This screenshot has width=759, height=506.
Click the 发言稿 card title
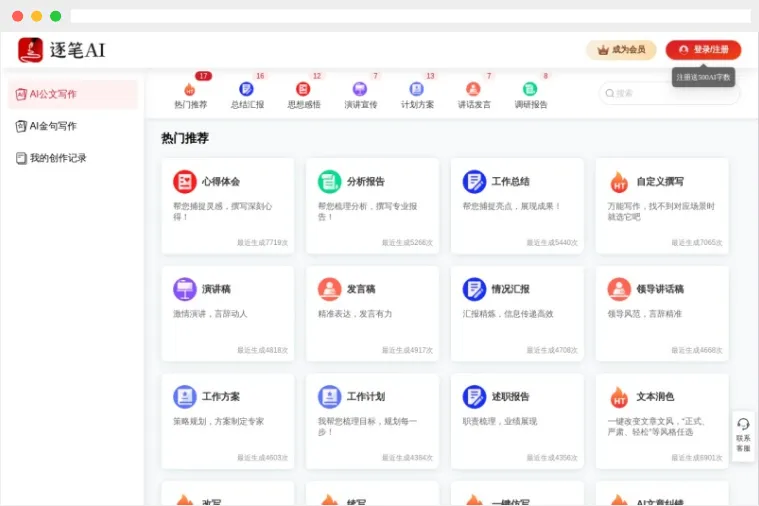coord(361,289)
